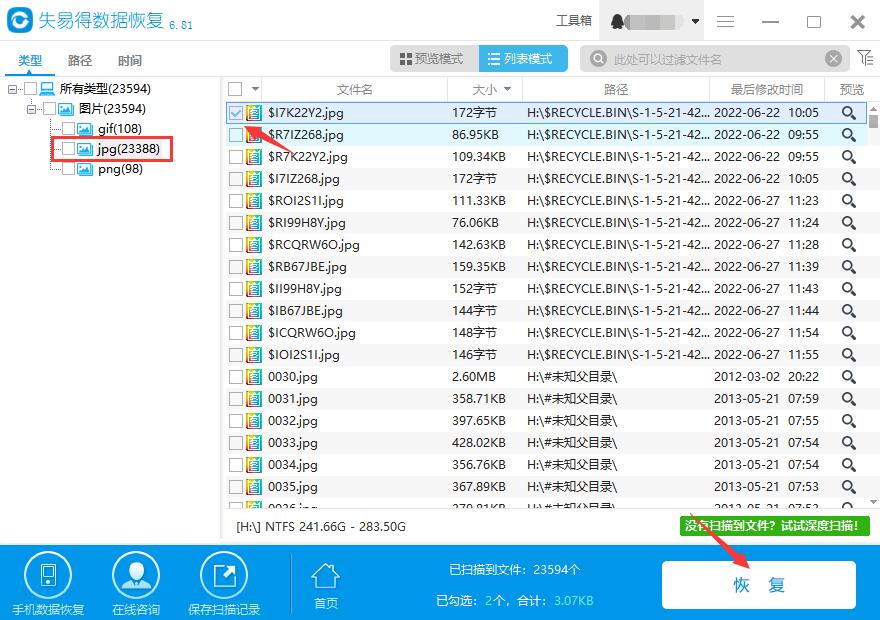Click search magnifier in filter box
Screen dimensions: 880x620
click(x=598, y=58)
